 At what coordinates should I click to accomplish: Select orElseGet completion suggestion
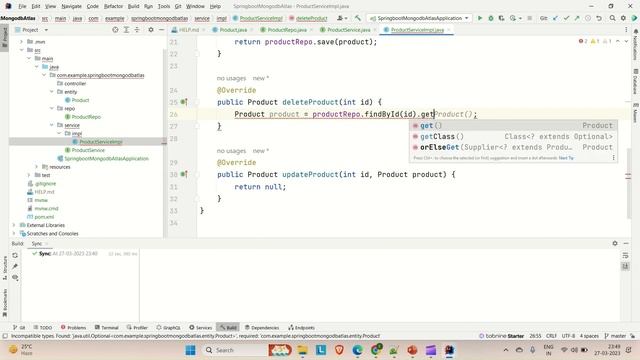click(x=513, y=147)
